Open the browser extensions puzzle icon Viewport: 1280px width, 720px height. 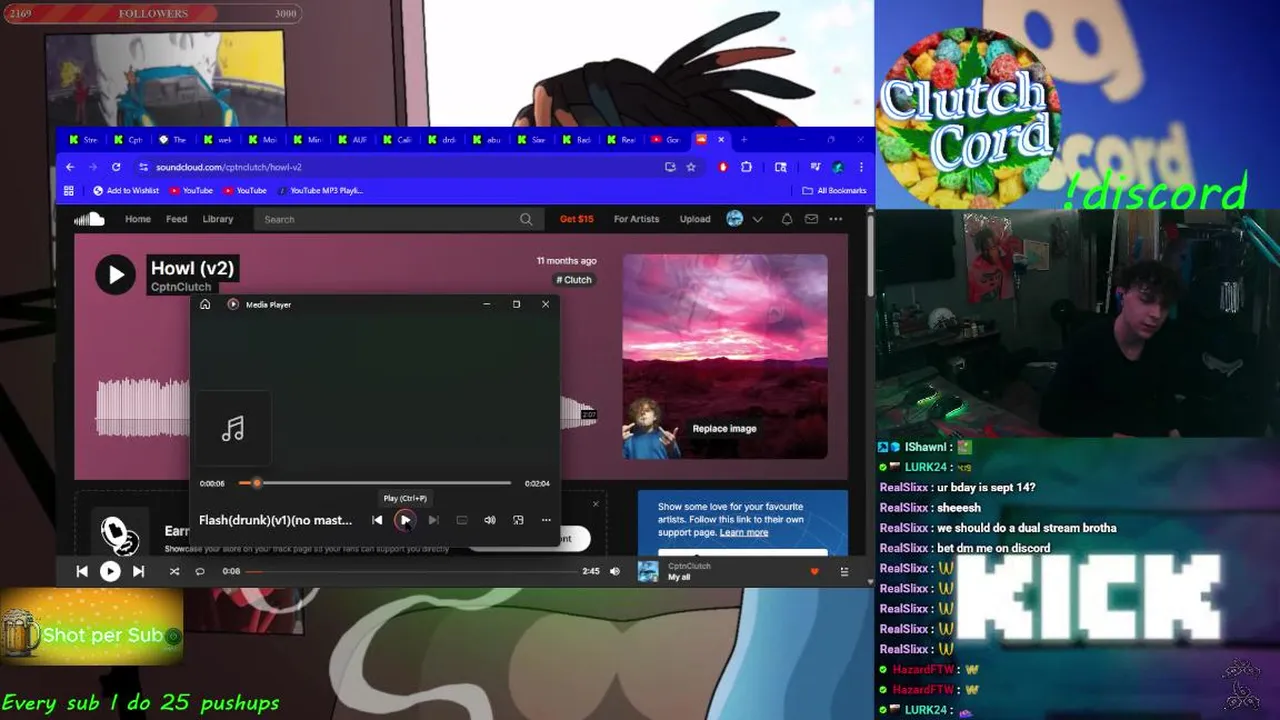[x=746, y=167]
